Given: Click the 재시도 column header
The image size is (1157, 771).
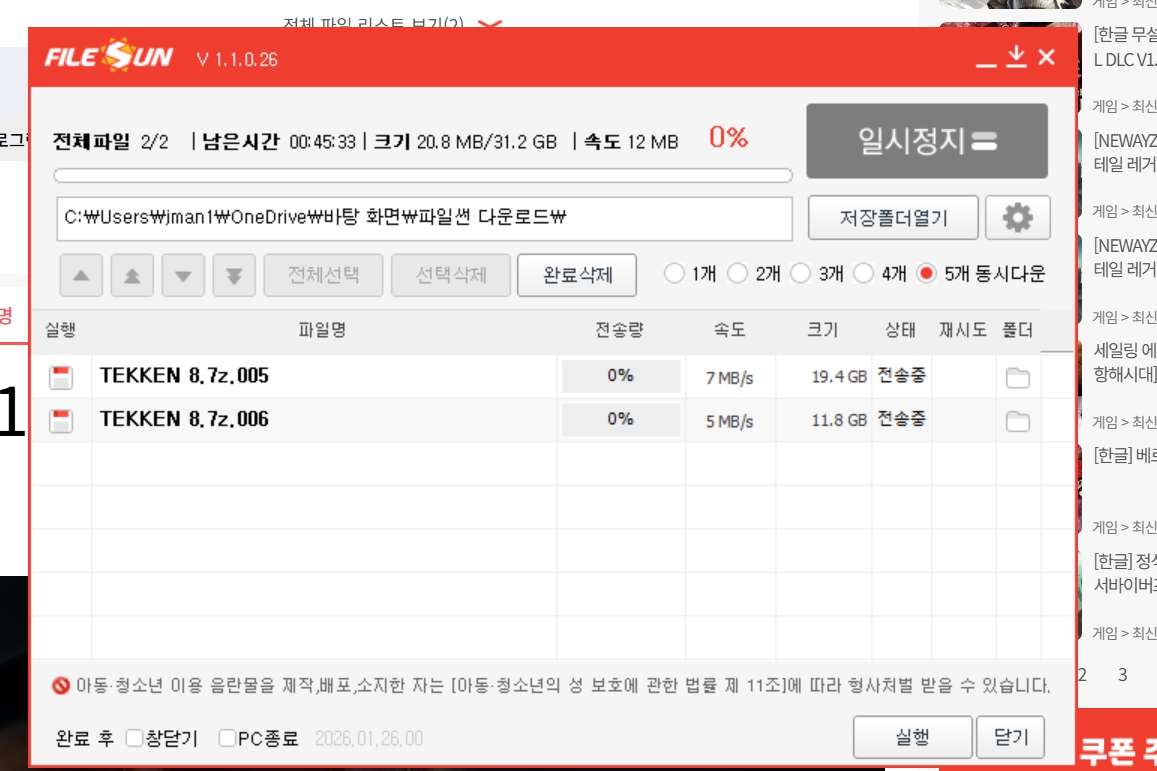Looking at the screenshot, I should coord(962,330).
